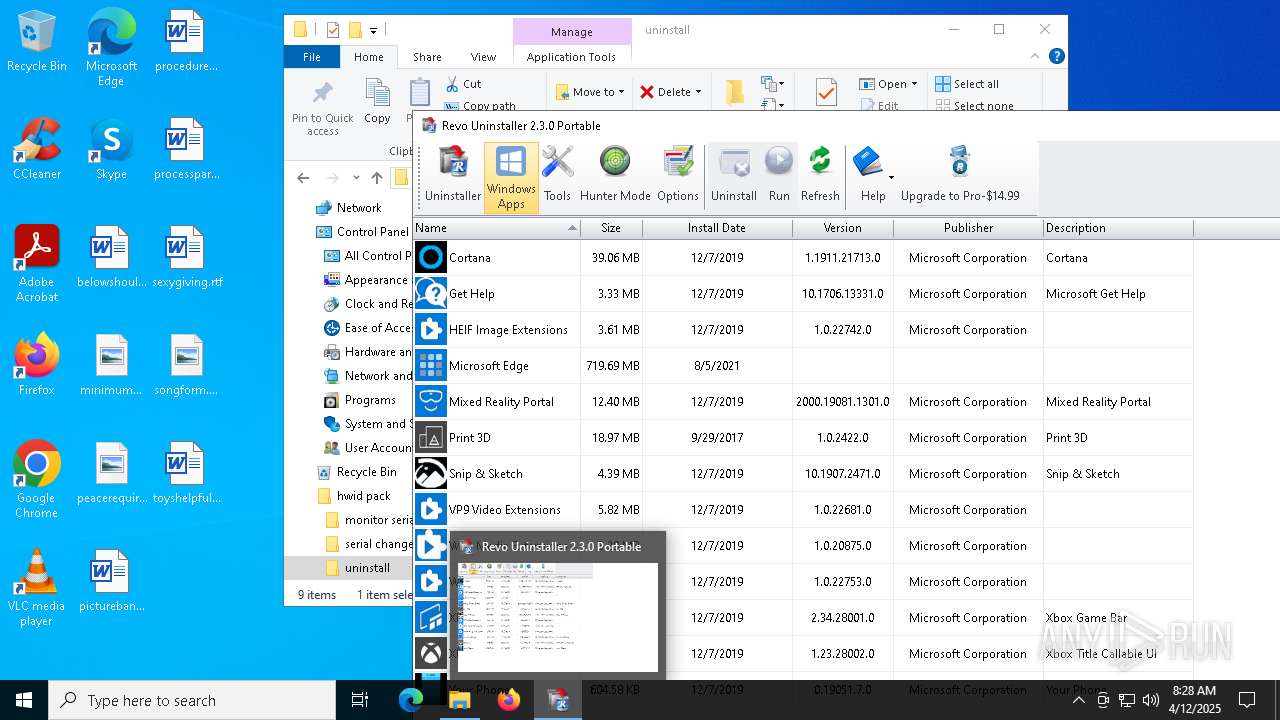Screen dimensions: 1280x720
Task: Open Firefox from the taskbar
Action: [x=509, y=700]
